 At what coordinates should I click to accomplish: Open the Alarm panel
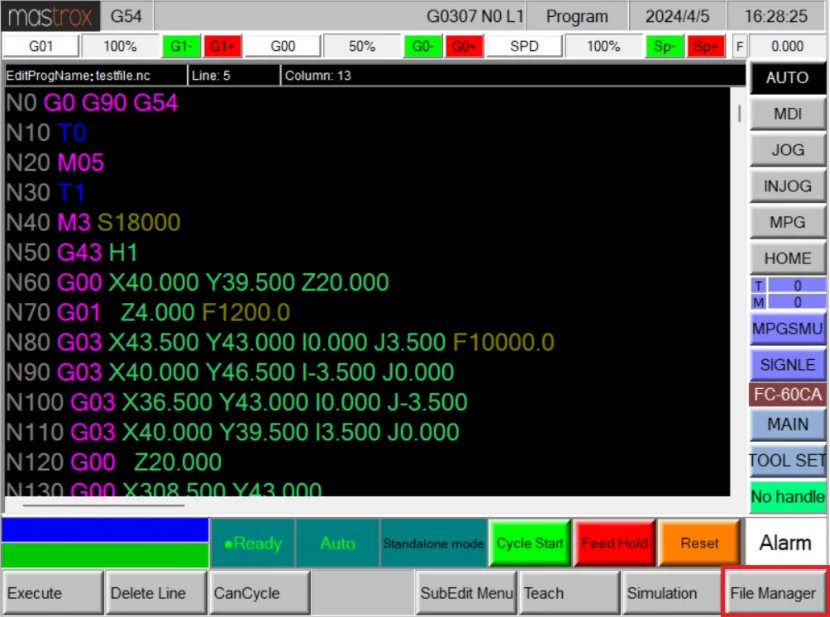click(x=785, y=543)
